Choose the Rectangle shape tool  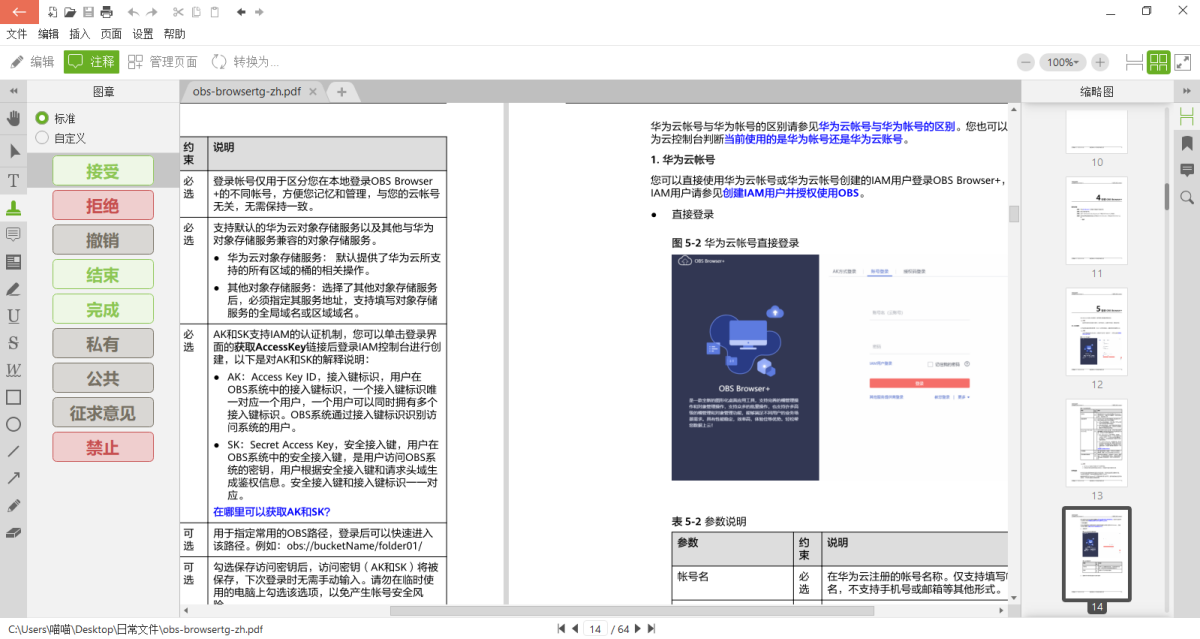(14, 397)
